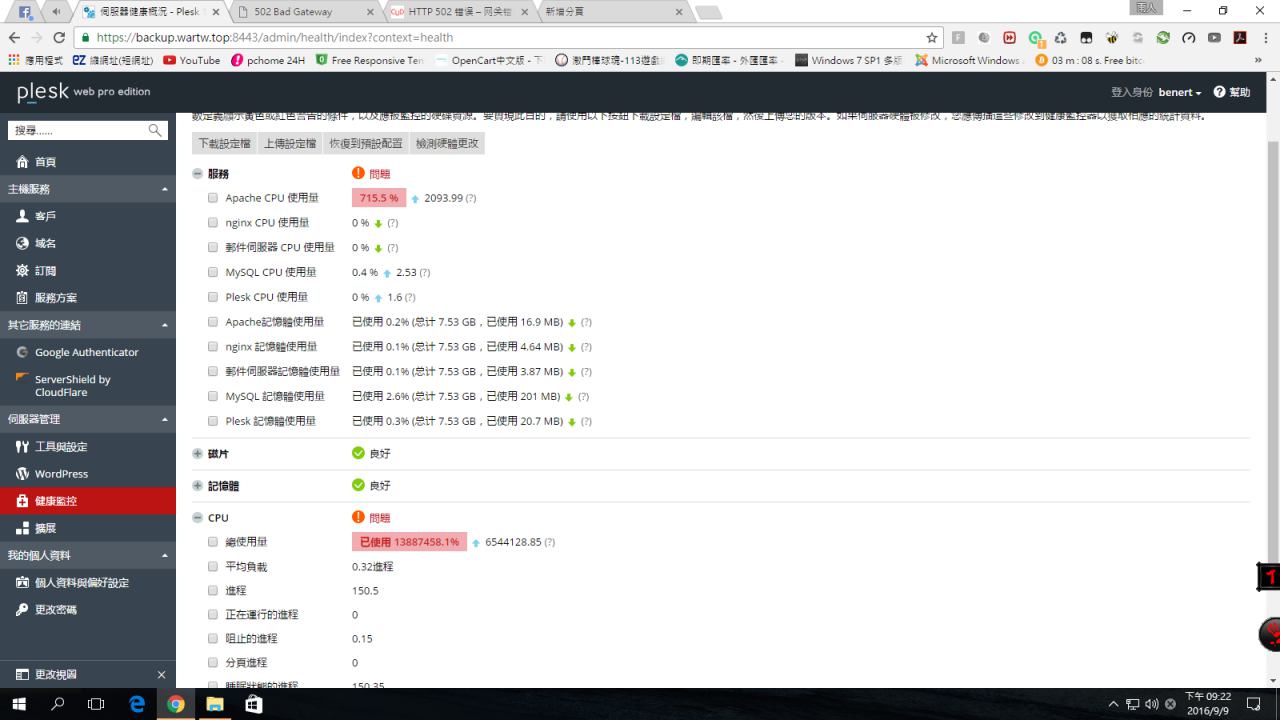Check the MySQL CPU 使用量 checkbox
The width and height of the screenshot is (1280, 720).
[213, 272]
